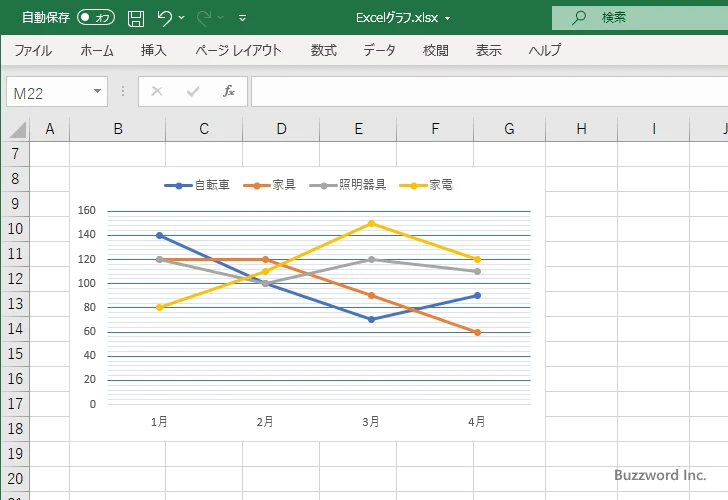This screenshot has height=500, width=728.
Task: Select gray 照明器具 data point at 4月
Action: click(x=477, y=272)
